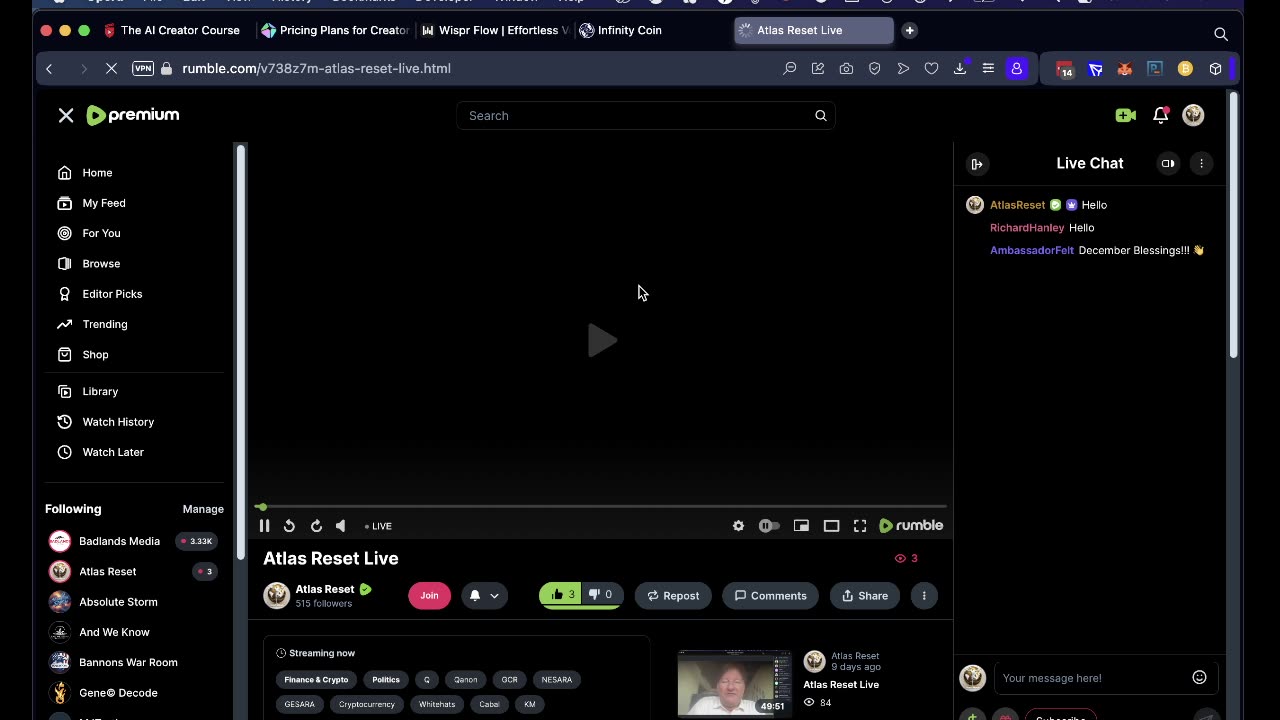Select the Finance & Crypto tag
This screenshot has height=720, width=1280.
coord(316,680)
